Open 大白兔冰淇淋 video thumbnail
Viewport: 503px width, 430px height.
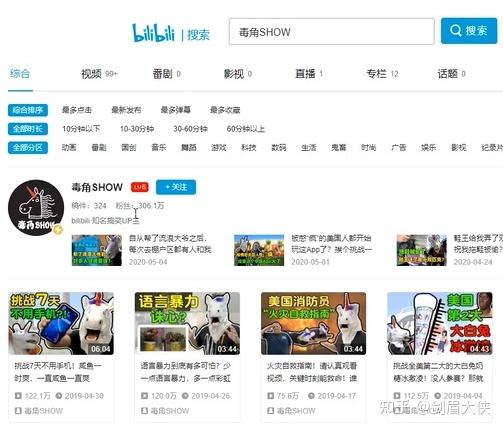(x=440, y=323)
